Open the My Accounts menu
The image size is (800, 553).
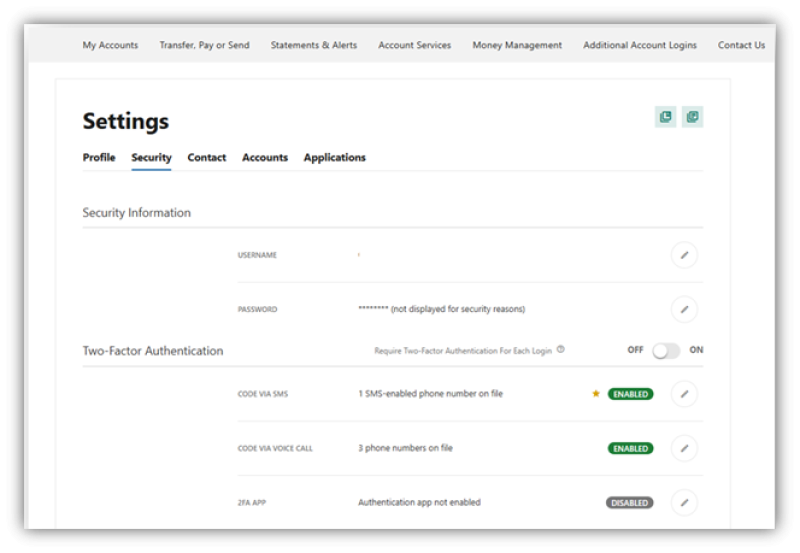tap(110, 45)
